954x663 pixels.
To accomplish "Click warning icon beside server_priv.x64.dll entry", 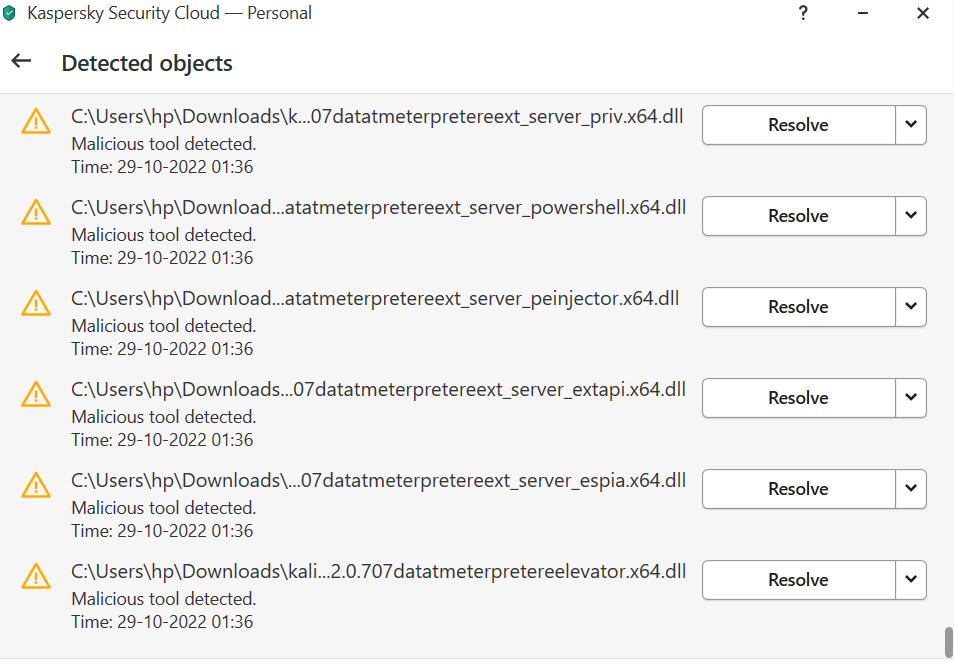I will click(x=36, y=123).
